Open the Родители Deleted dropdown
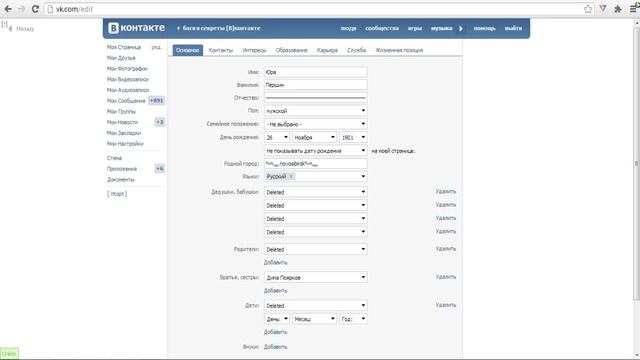This screenshot has width=640, height=360. [316, 249]
